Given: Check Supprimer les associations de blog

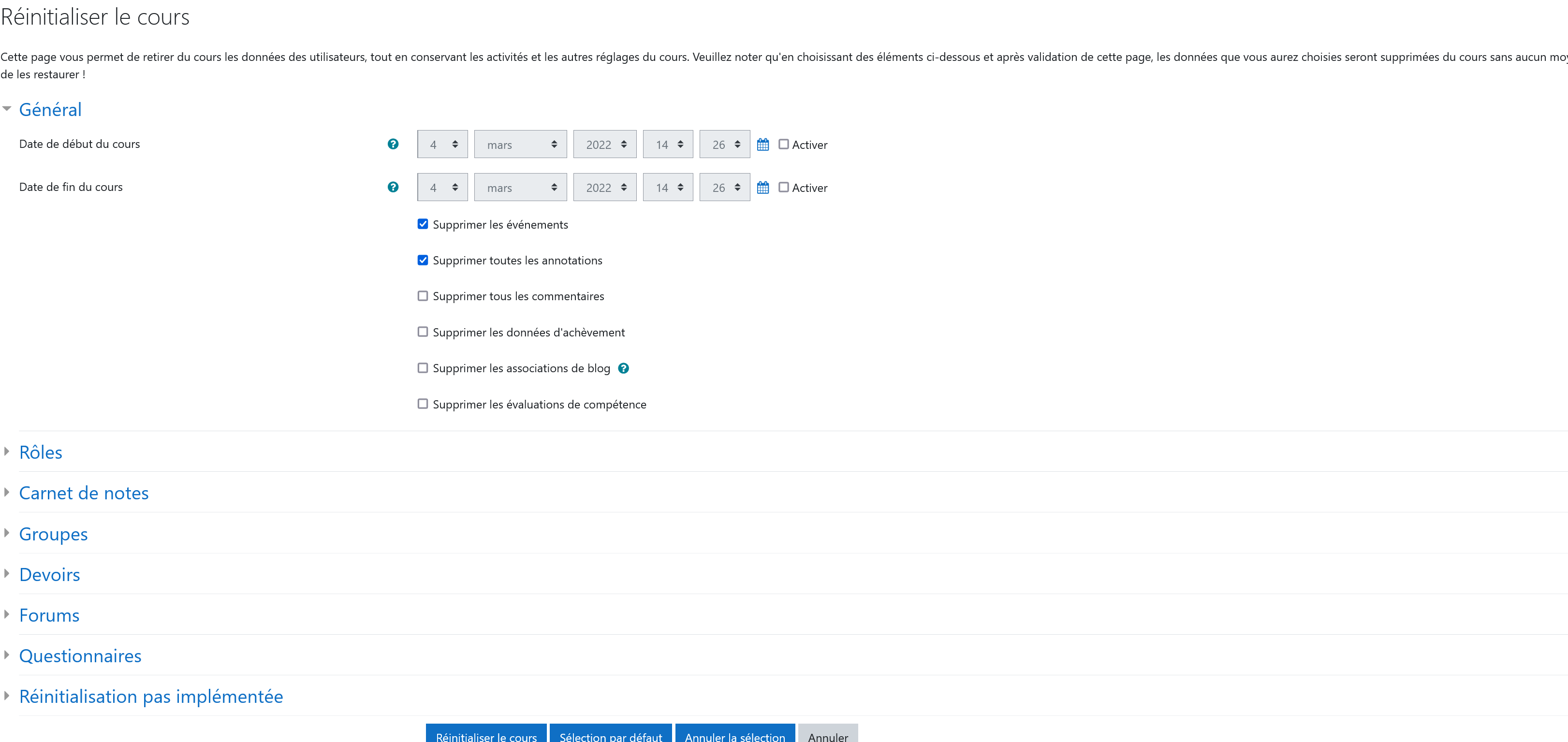Looking at the screenshot, I should [x=423, y=368].
